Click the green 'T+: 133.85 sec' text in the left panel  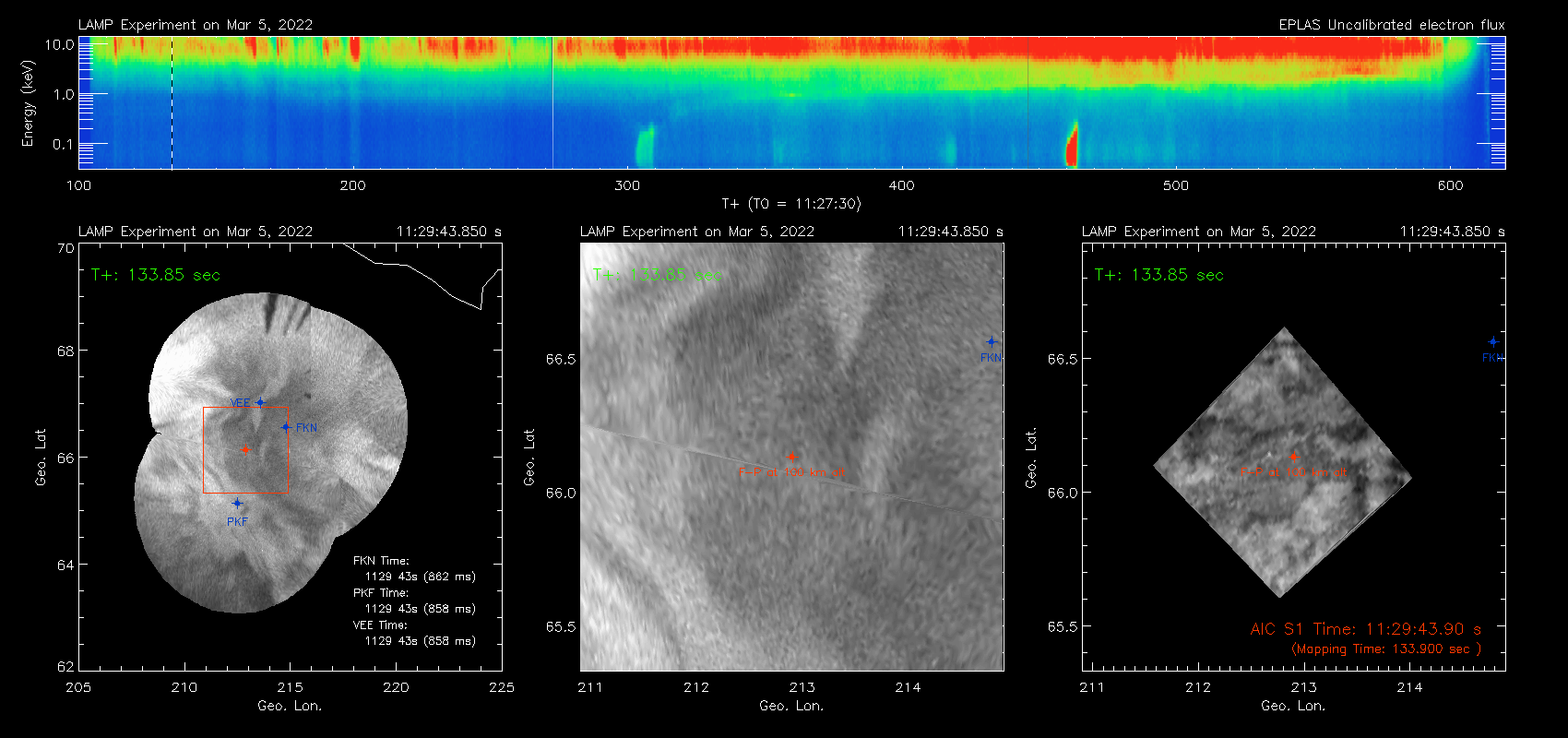click(x=155, y=275)
